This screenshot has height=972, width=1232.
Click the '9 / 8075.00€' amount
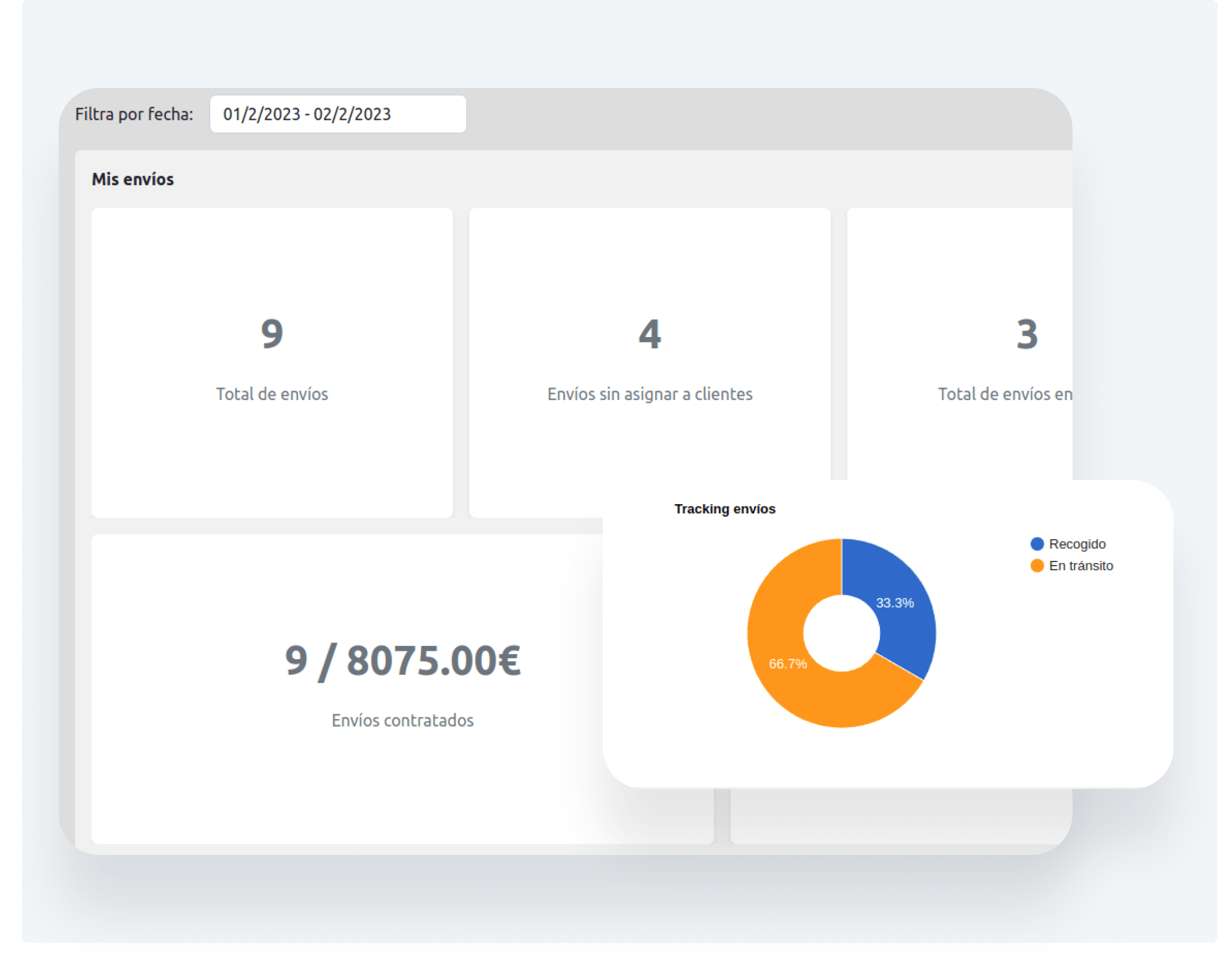[403, 660]
